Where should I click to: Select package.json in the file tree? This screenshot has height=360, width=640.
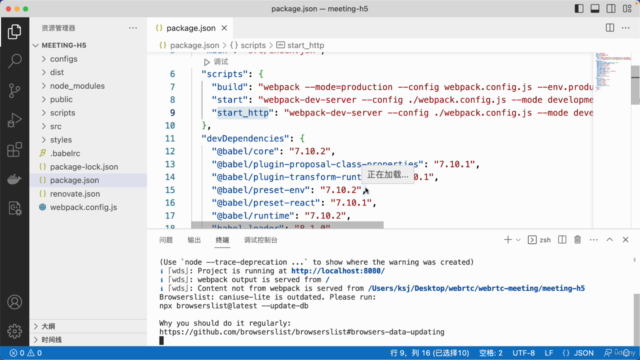(x=88, y=180)
